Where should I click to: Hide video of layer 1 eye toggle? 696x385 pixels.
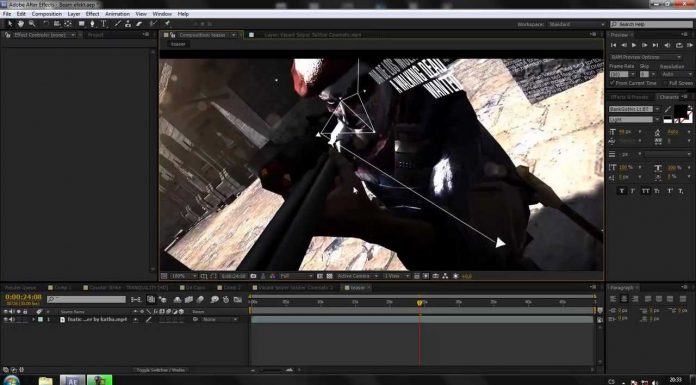pyautogui.click(x=6, y=319)
